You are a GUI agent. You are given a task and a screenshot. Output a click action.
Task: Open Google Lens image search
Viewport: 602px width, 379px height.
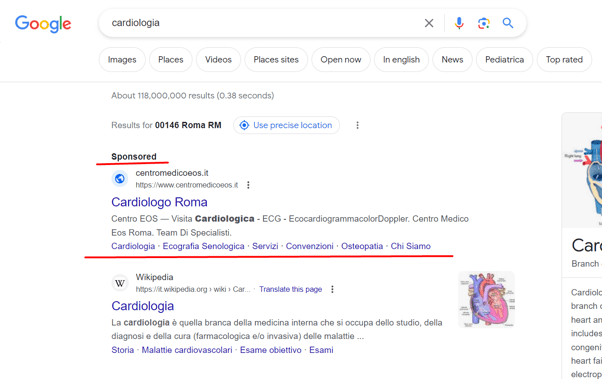coord(484,23)
